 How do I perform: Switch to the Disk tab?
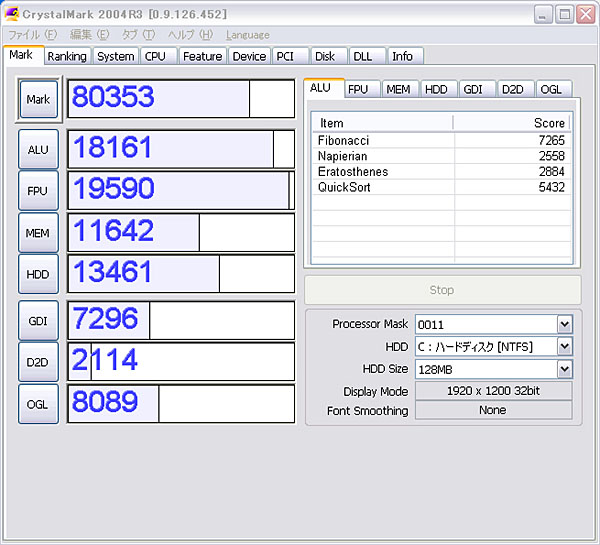tap(329, 56)
